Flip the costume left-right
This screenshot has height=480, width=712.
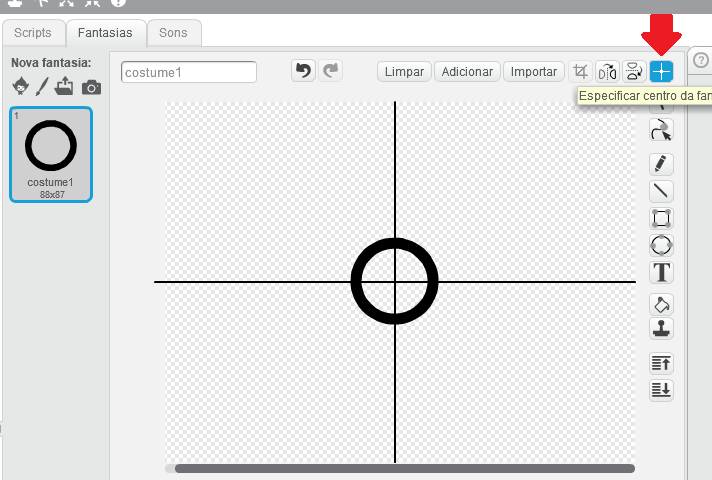pos(607,72)
